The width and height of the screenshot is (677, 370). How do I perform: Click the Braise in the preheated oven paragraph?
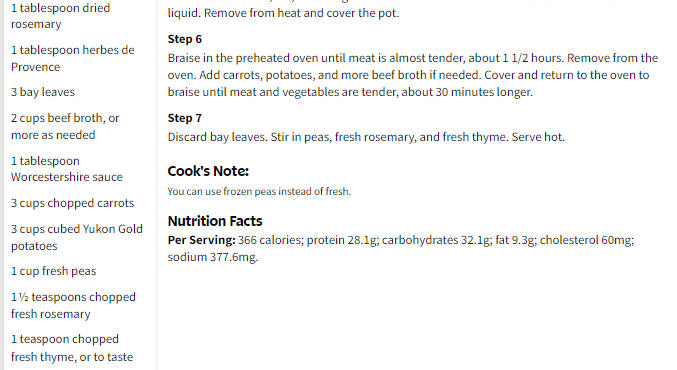pyautogui.click(x=413, y=75)
